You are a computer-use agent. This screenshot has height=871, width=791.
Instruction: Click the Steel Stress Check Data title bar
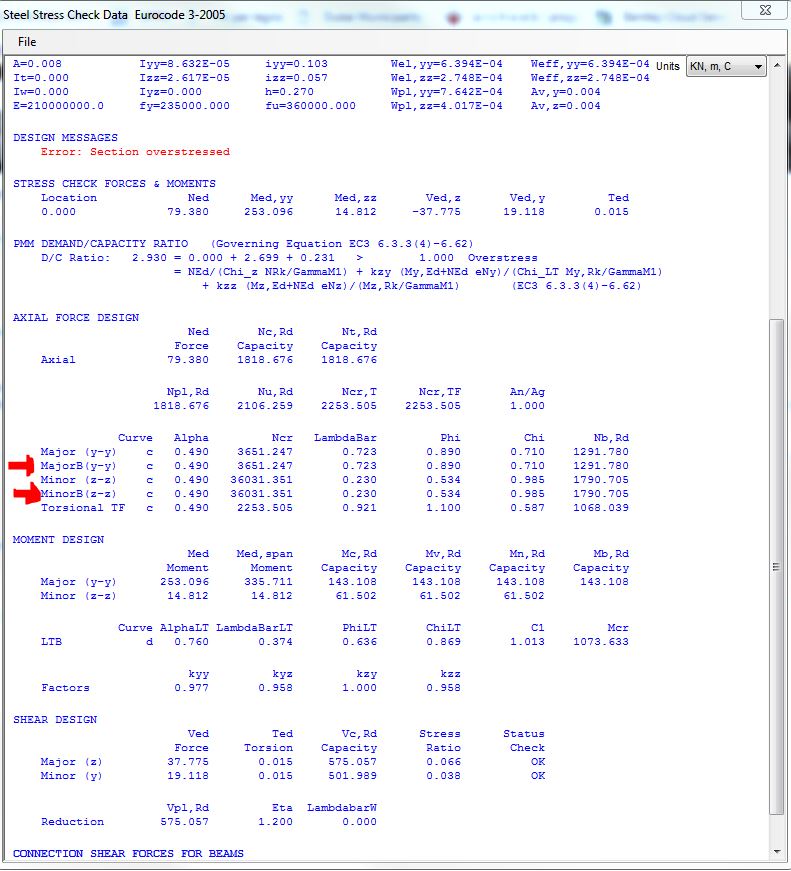point(300,12)
